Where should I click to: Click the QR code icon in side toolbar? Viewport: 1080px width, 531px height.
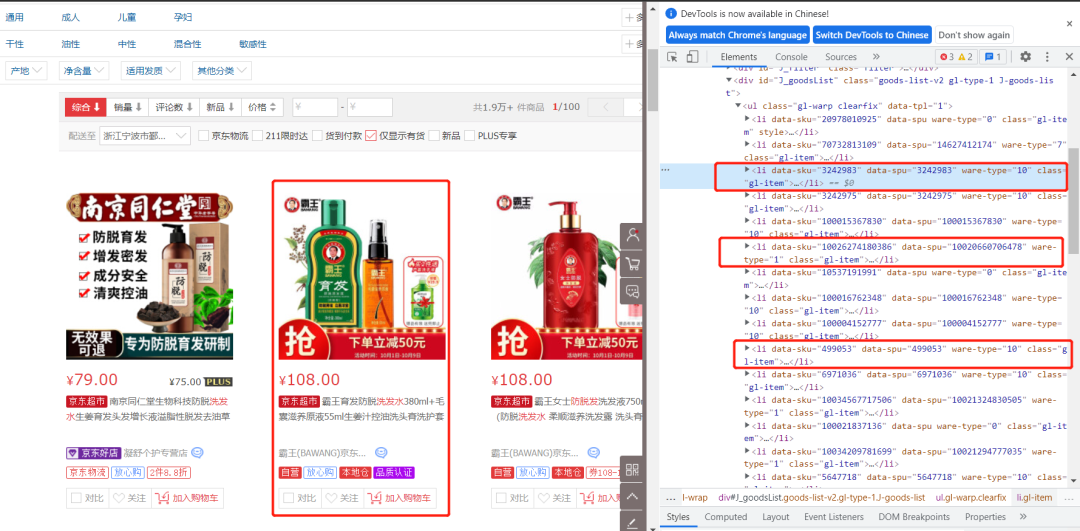632,469
